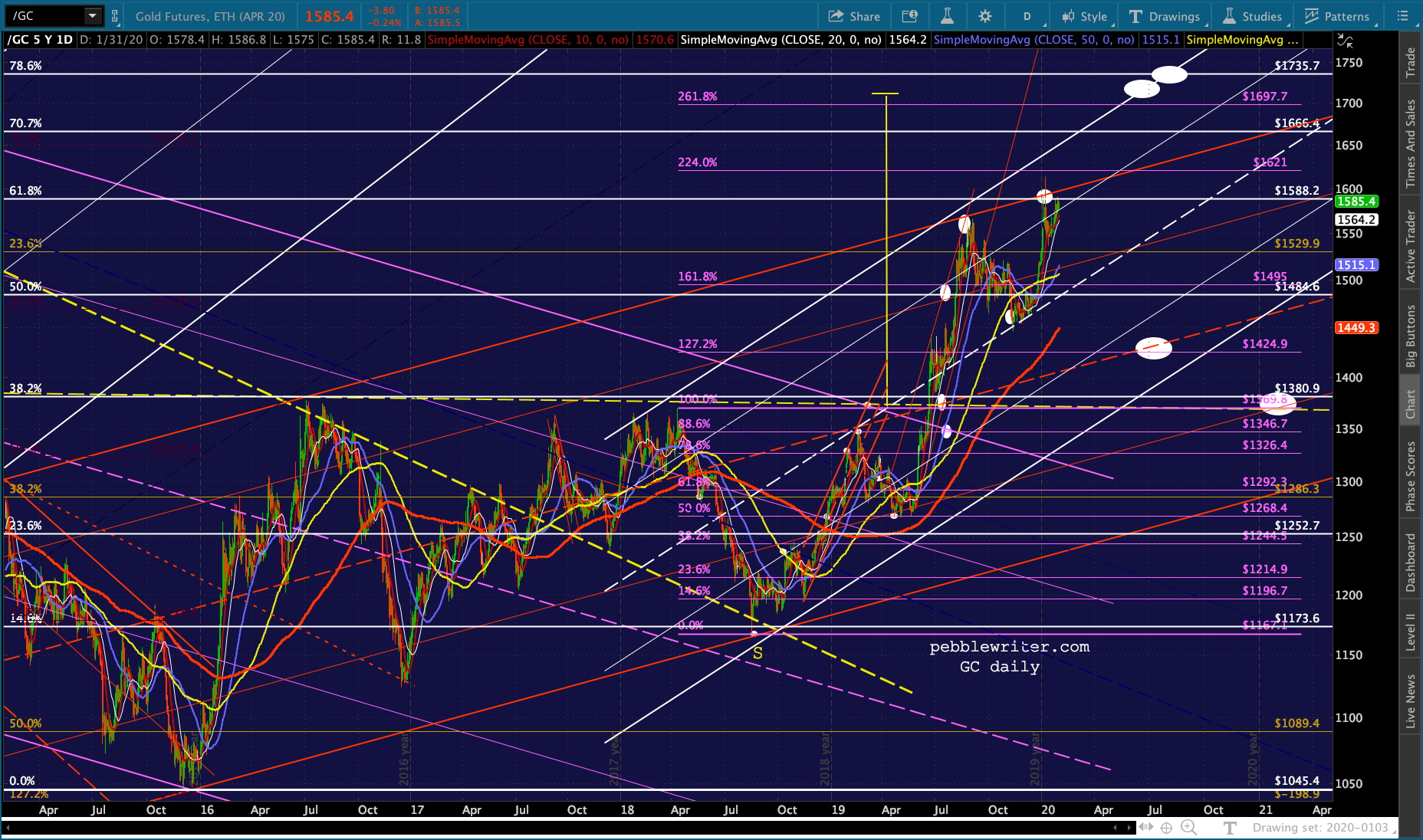This screenshot has height=840, width=1423.
Task: Open chart settings gear icon
Action: 985,16
